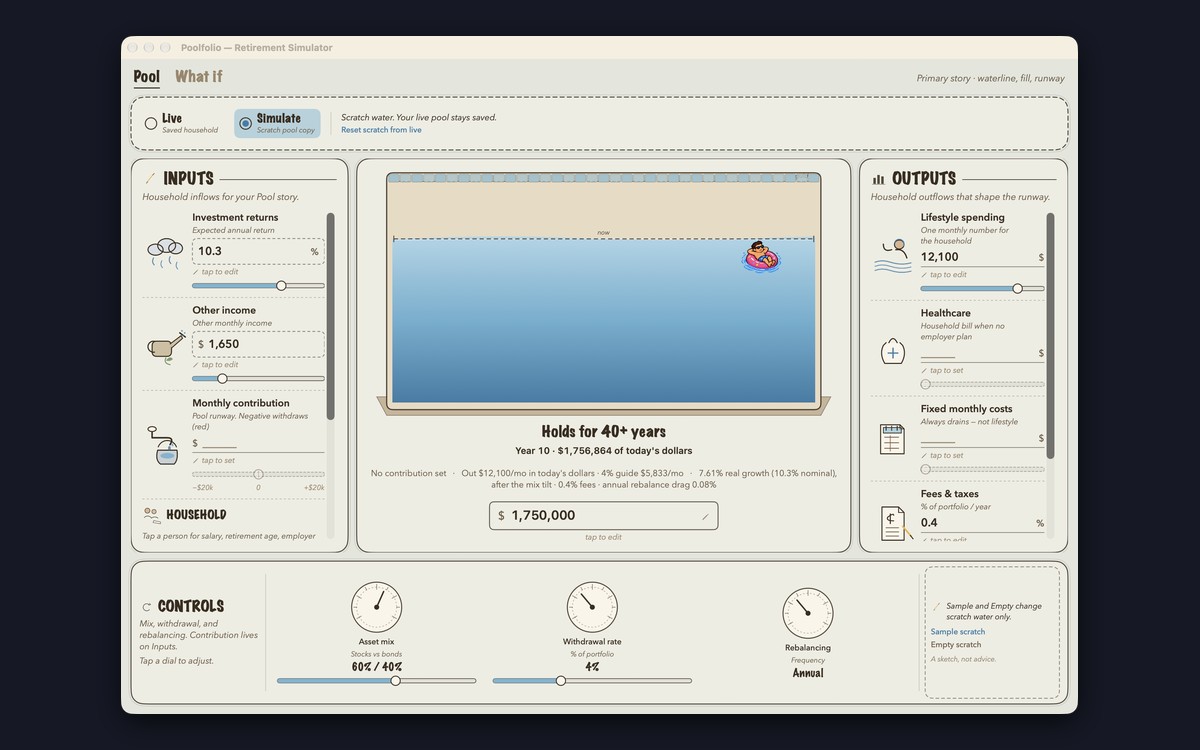Click the swimmer on the pink float
Screen dimensions: 1200x750
(x=761, y=257)
